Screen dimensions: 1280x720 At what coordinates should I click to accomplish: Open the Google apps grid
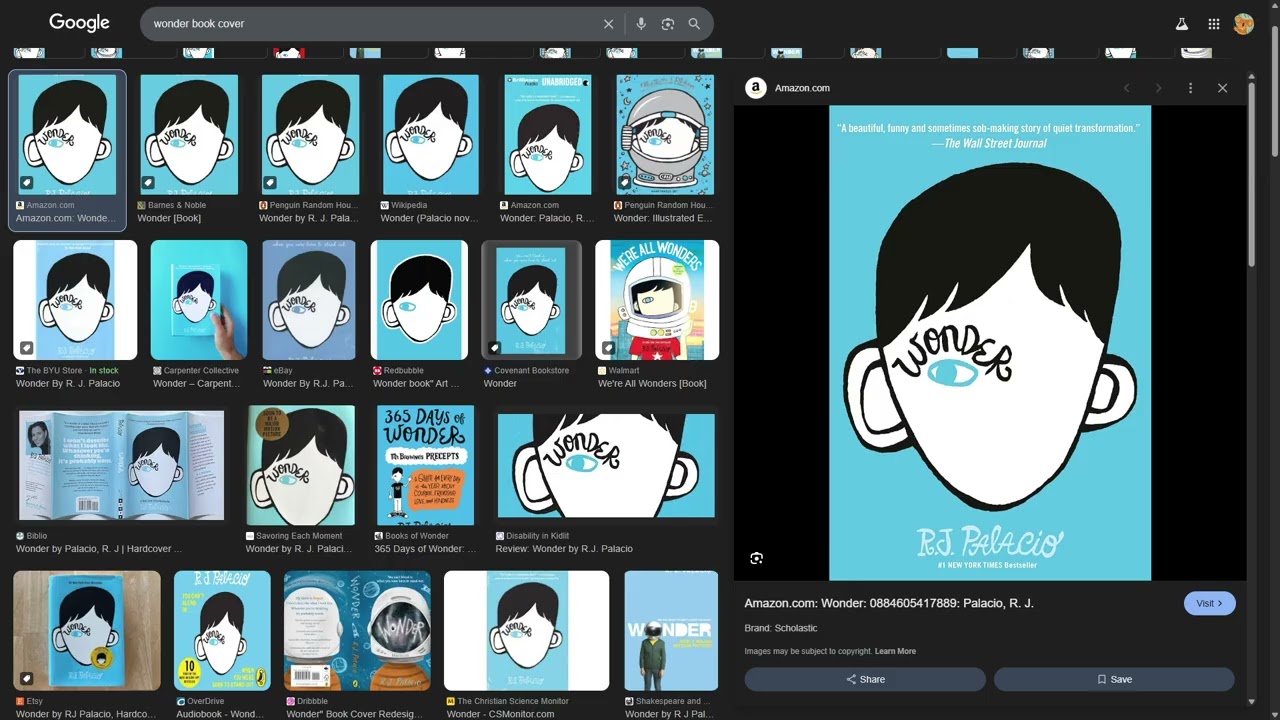point(1214,24)
